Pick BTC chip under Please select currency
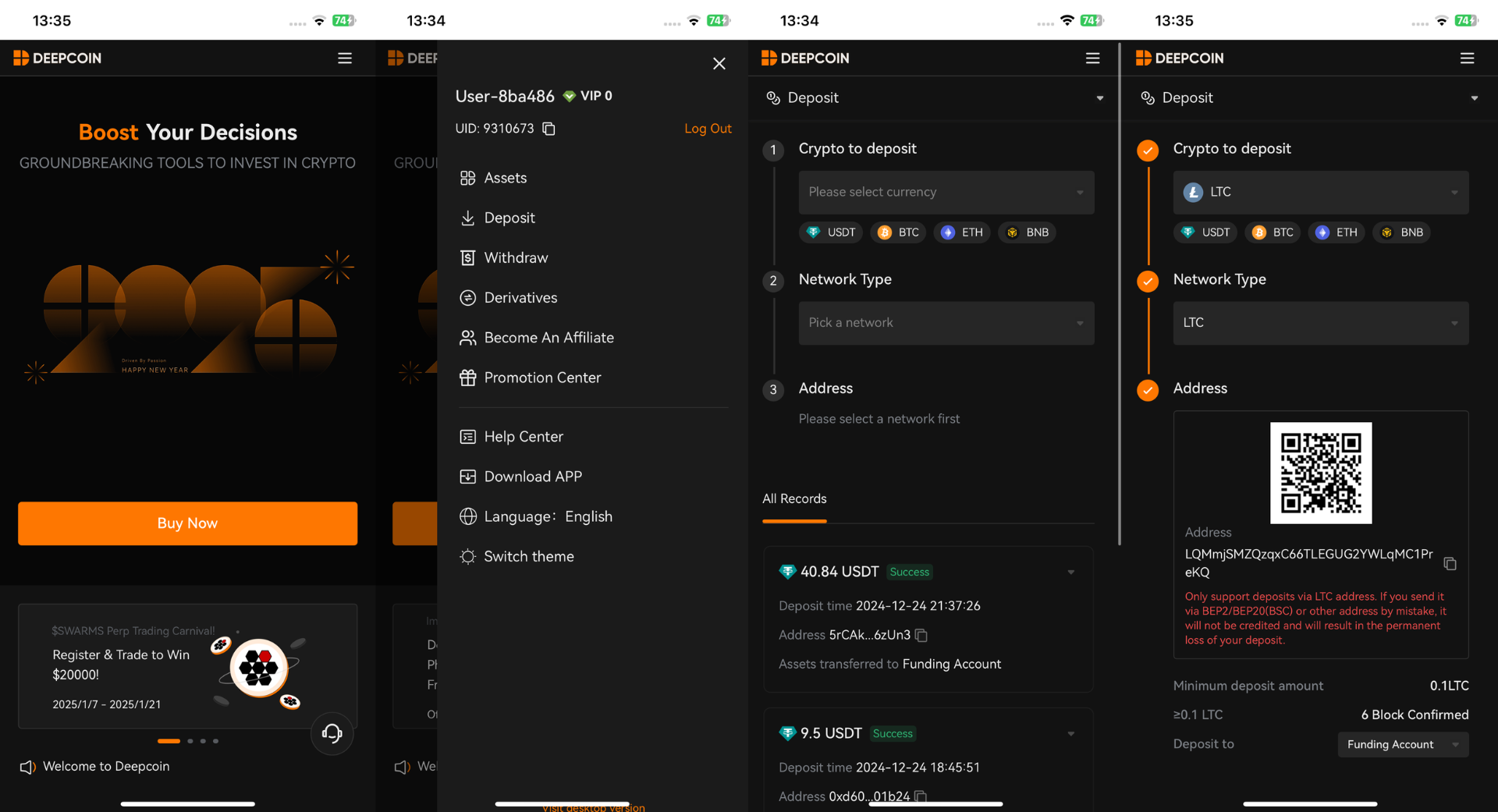The height and width of the screenshot is (812, 1498). [x=899, y=232]
